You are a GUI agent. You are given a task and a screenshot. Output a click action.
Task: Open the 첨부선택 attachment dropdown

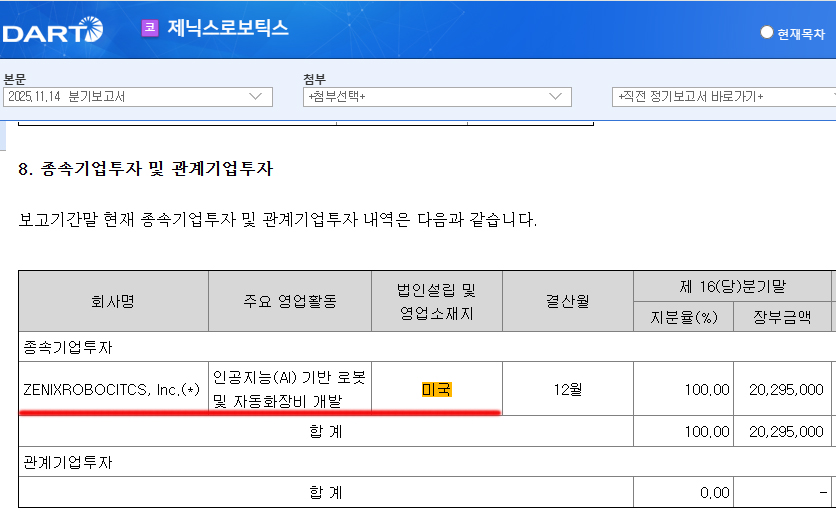(437, 97)
